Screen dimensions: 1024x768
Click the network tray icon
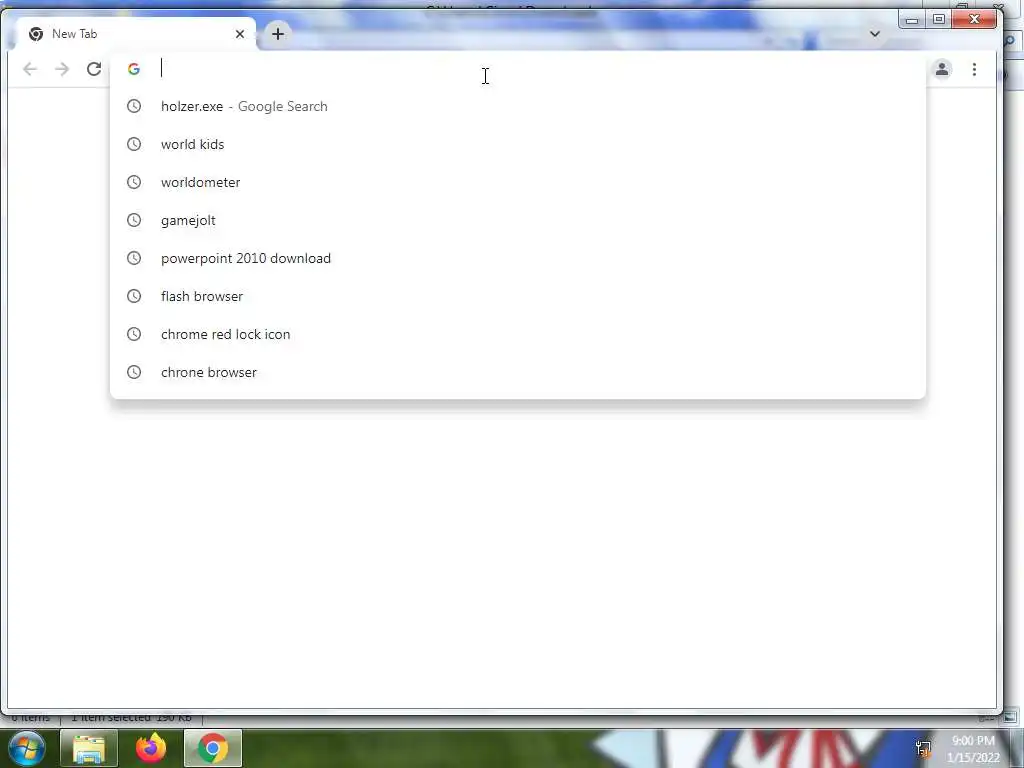[x=923, y=748]
